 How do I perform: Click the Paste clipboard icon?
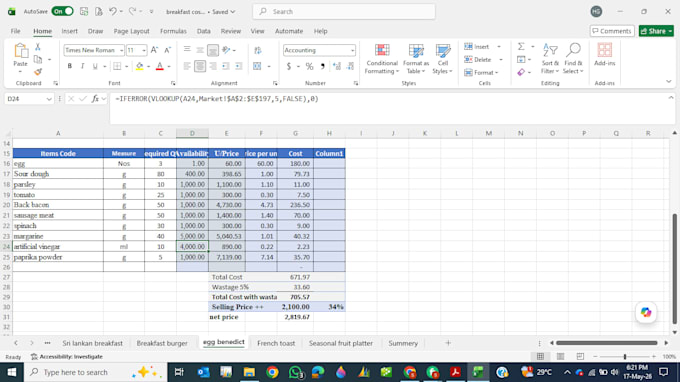click(20, 51)
